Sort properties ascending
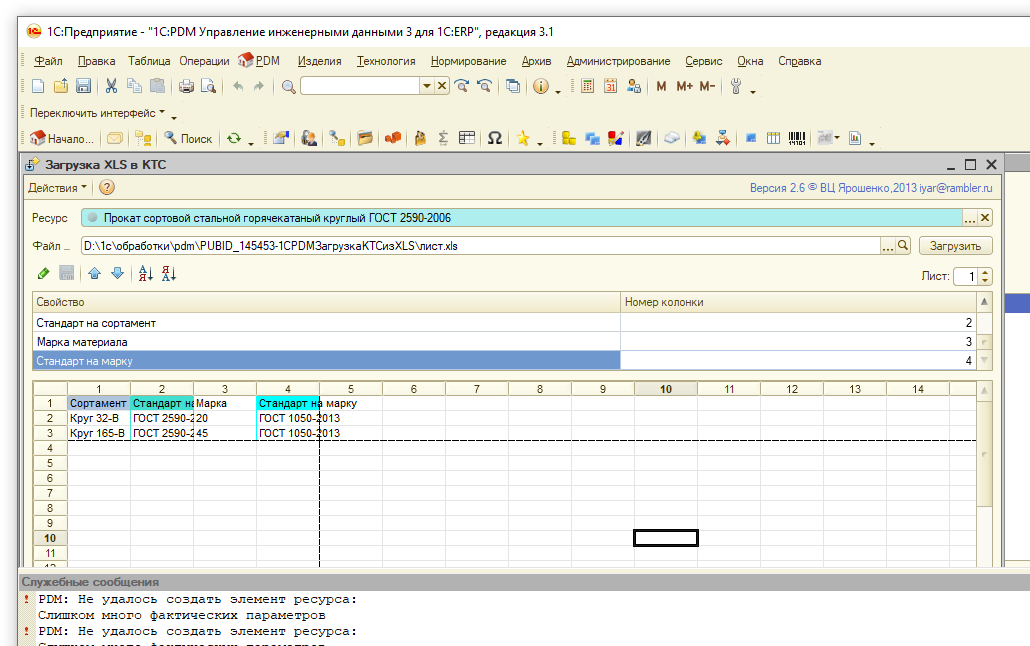 point(146,273)
